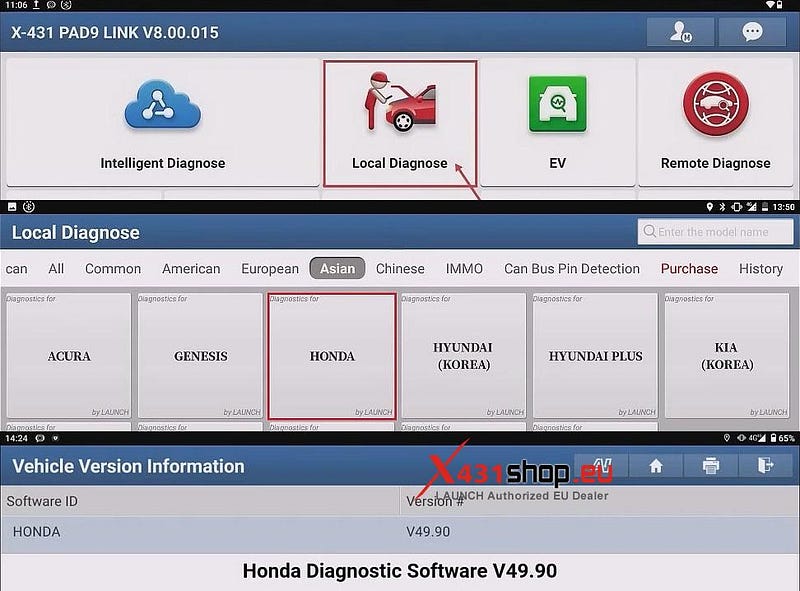
Task: Tap the location icon in 14:24 status bar
Action: tap(727, 438)
